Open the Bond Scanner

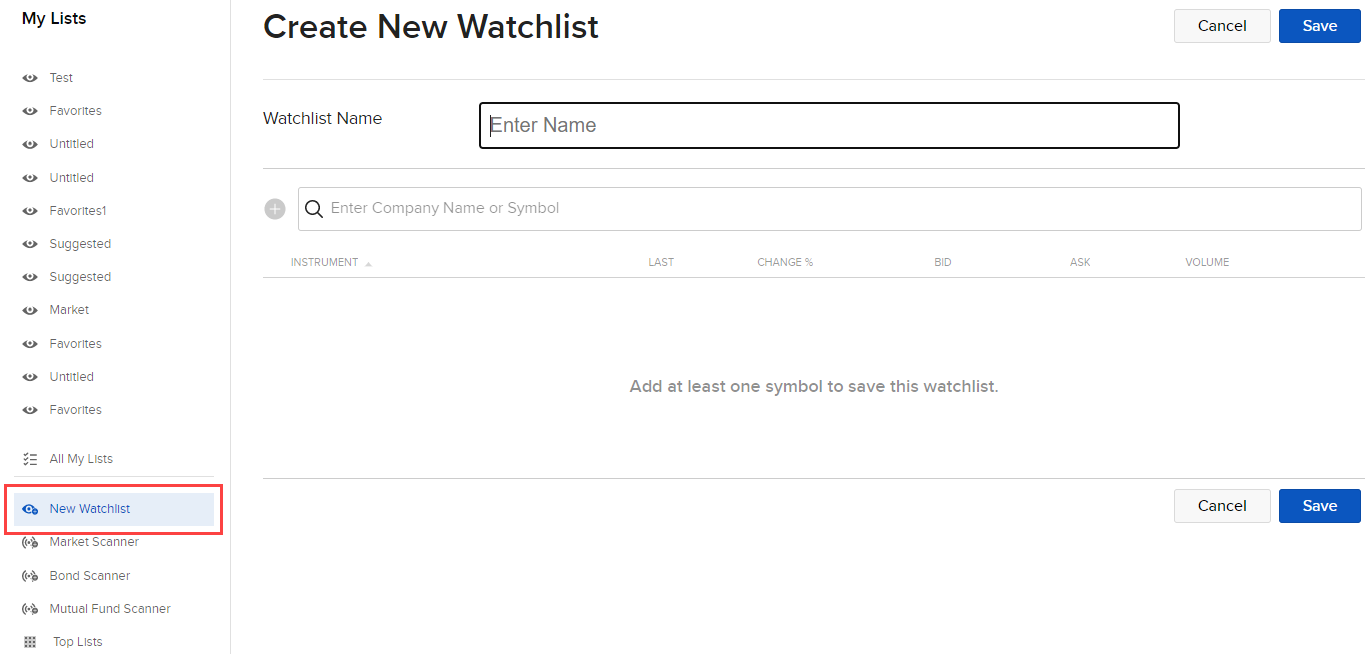89,575
